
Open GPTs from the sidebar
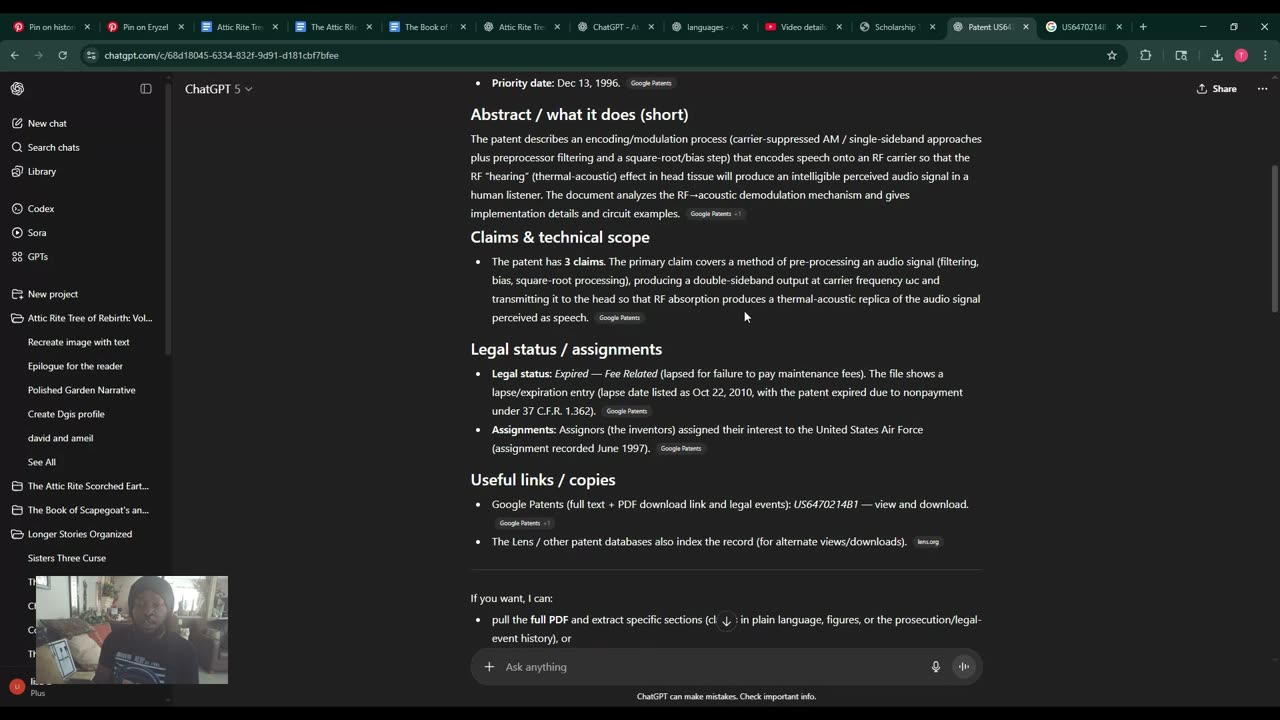[x=38, y=257]
